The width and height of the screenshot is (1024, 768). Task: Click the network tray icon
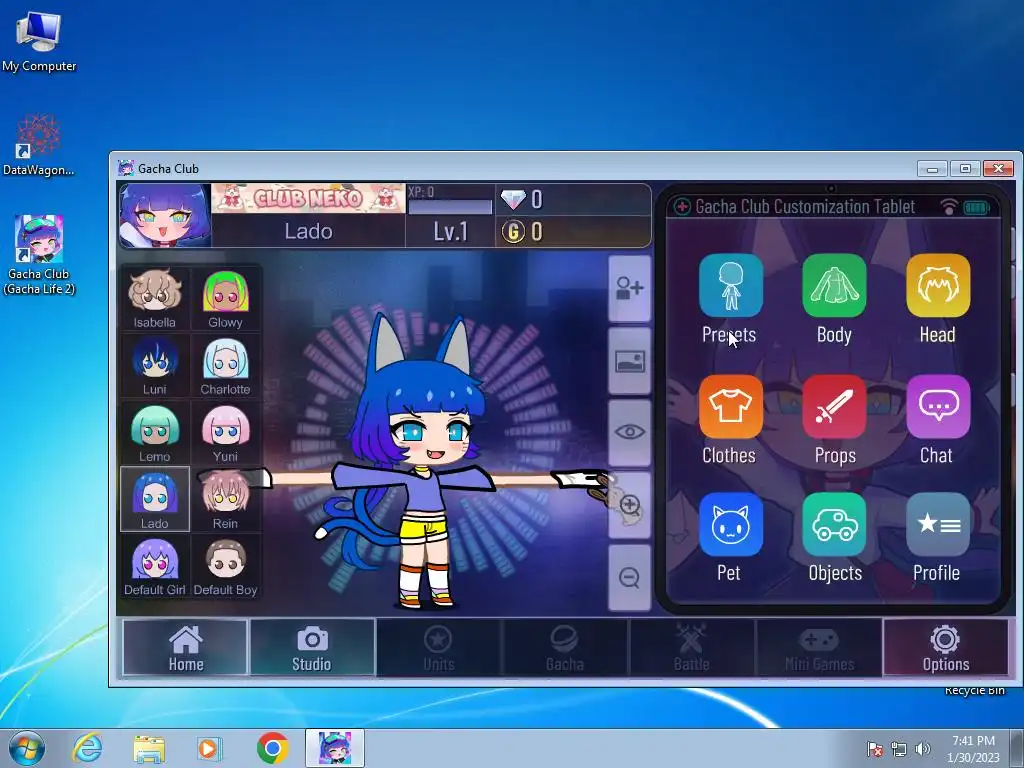tap(899, 749)
